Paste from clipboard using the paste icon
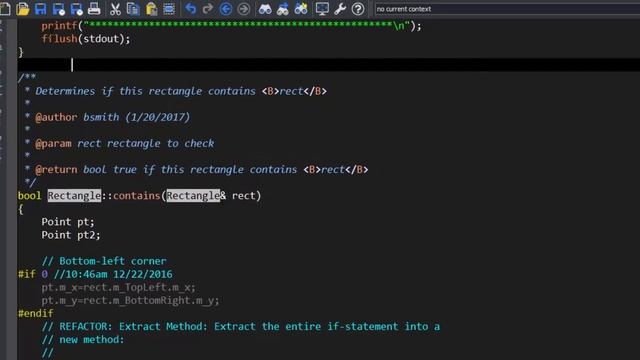The image size is (640, 360). coord(151,9)
